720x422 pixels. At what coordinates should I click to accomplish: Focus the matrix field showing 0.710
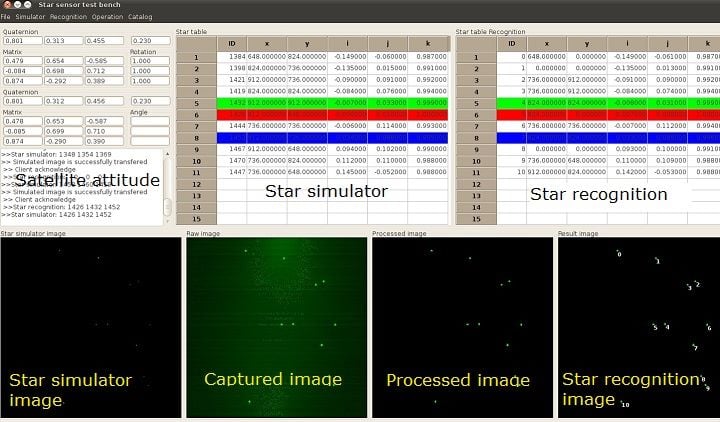(104, 131)
